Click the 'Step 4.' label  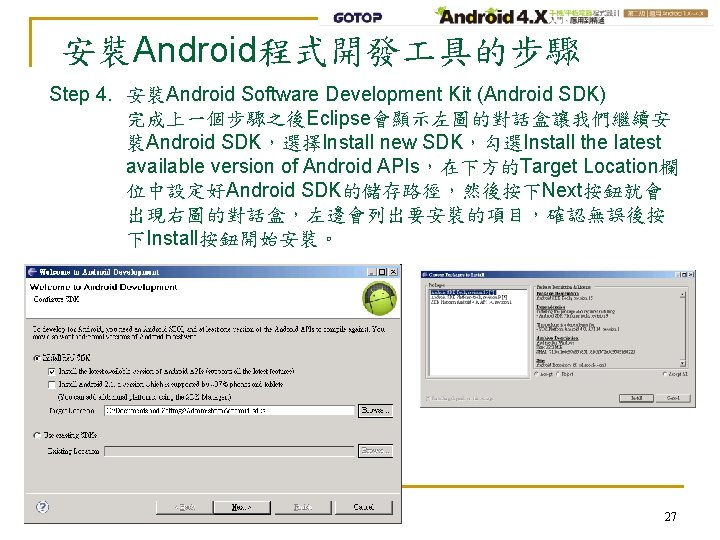click(x=80, y=94)
